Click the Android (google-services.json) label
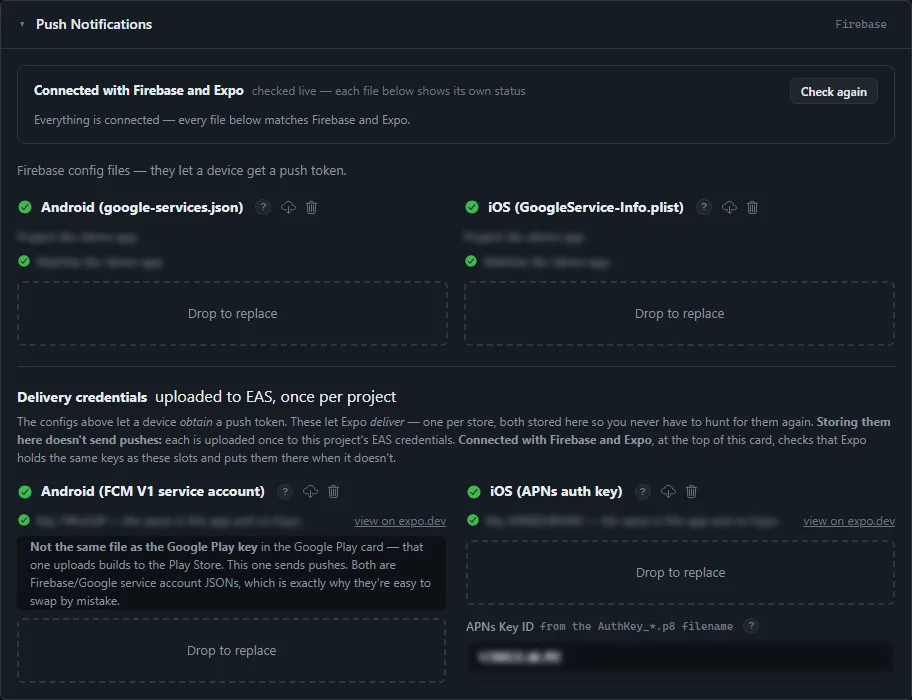The width and height of the screenshot is (912, 700). [142, 208]
